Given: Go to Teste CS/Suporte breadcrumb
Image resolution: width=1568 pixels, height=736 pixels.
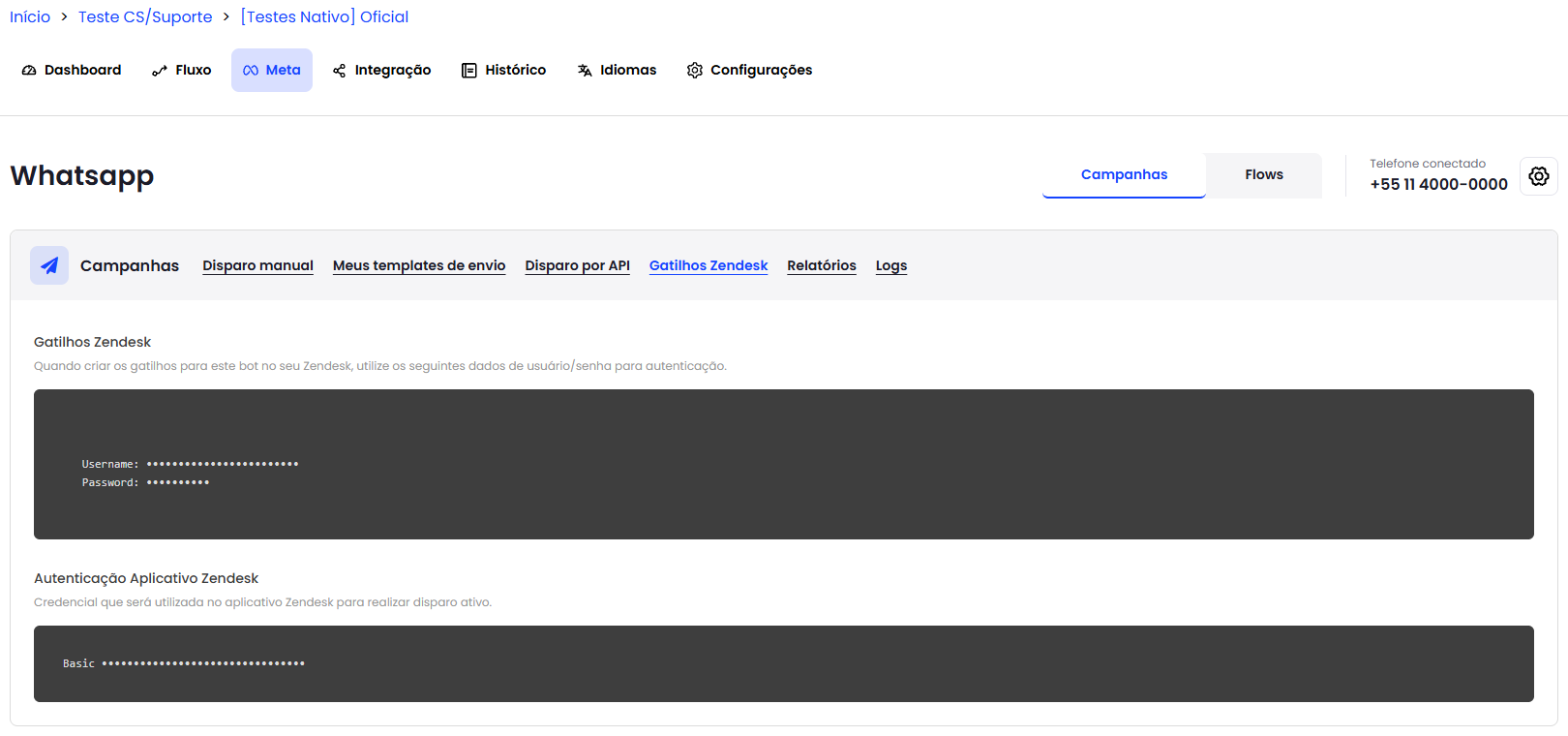Looking at the screenshot, I should pyautogui.click(x=145, y=17).
